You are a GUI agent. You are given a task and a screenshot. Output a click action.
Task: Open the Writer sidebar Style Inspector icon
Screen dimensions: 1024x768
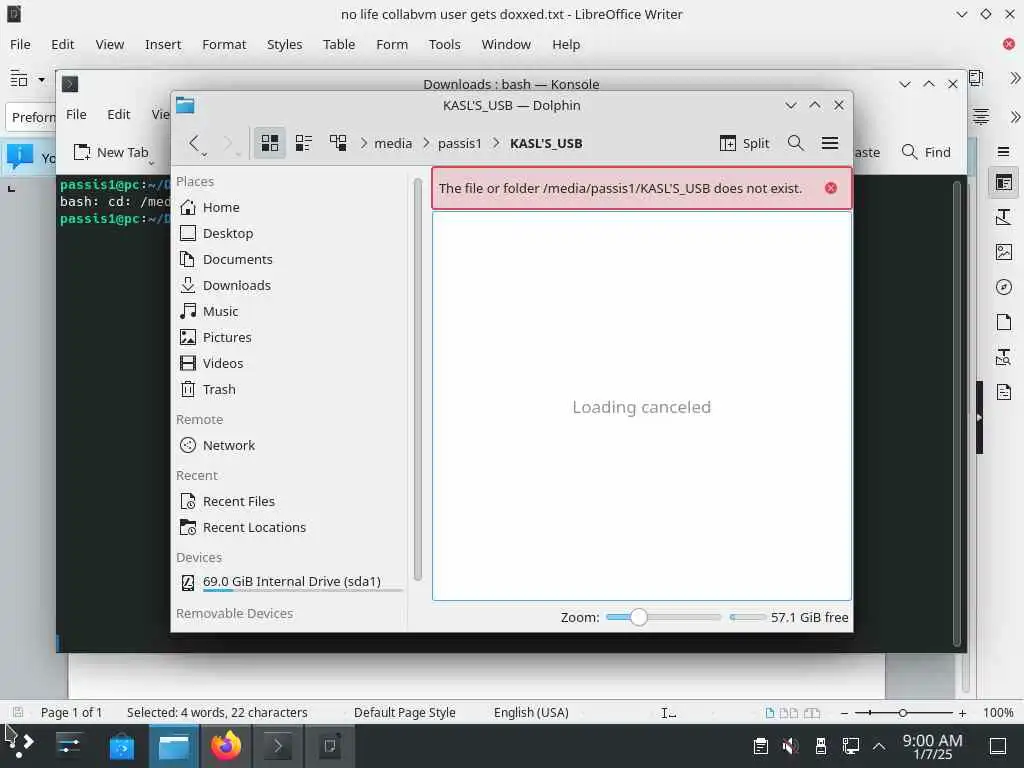tap(1004, 357)
